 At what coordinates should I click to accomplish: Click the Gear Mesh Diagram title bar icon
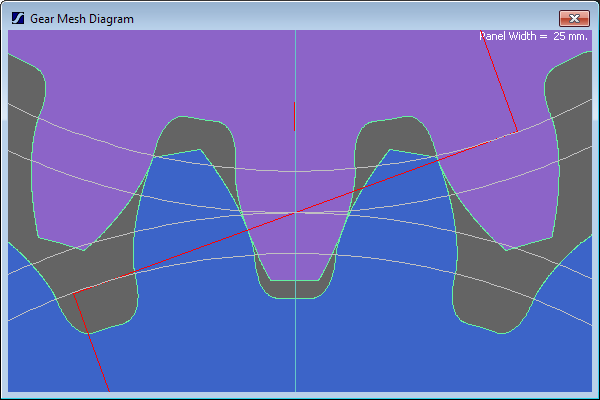point(18,18)
